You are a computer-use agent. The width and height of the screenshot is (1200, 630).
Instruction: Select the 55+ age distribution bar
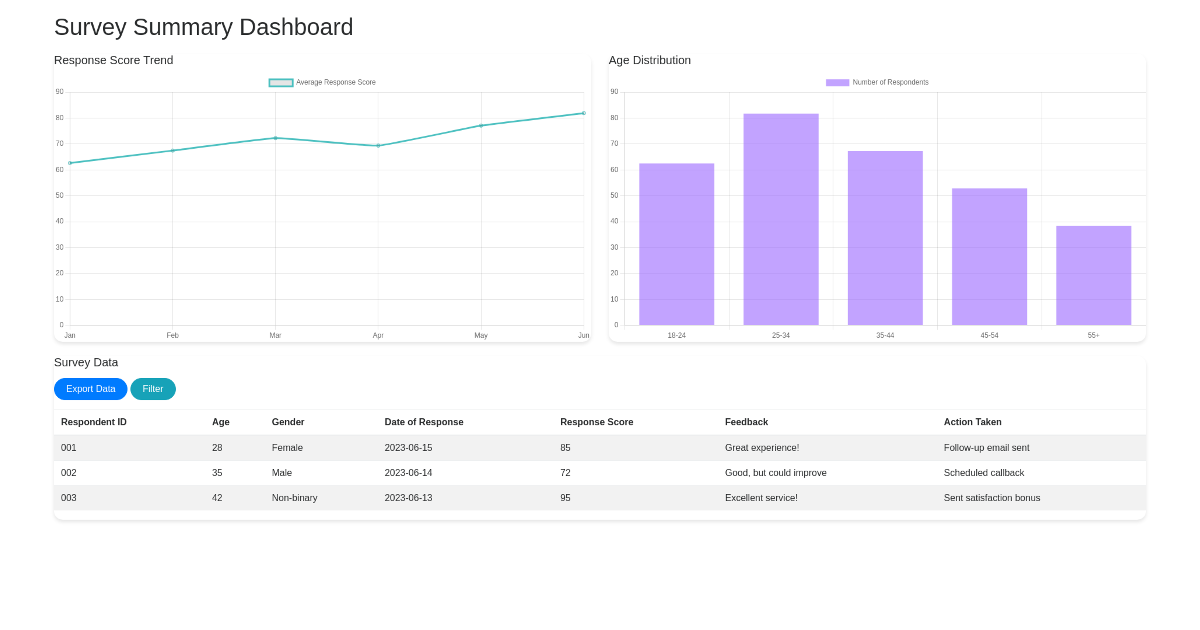(x=1093, y=277)
